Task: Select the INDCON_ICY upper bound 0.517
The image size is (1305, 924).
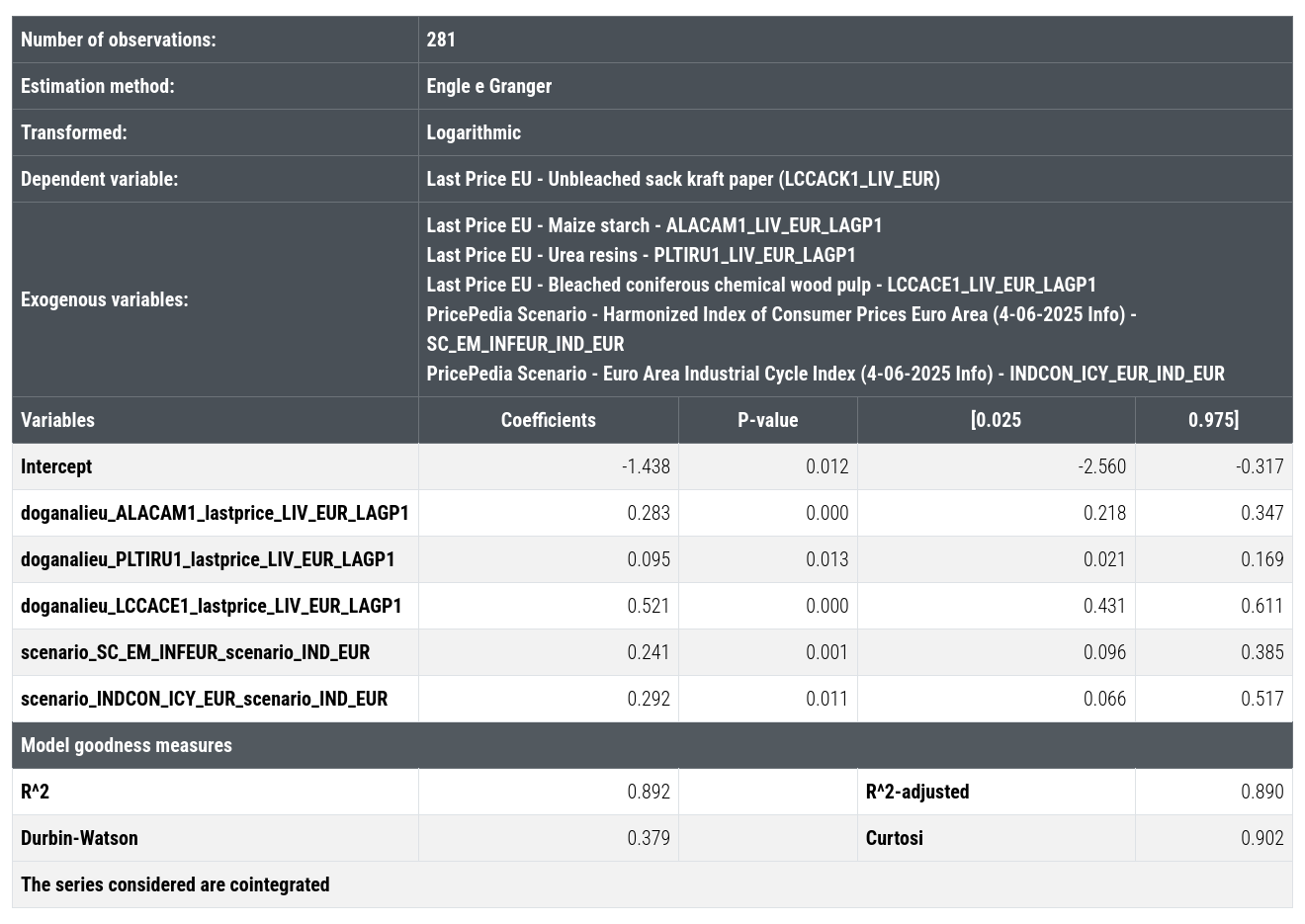Action: click(1262, 699)
